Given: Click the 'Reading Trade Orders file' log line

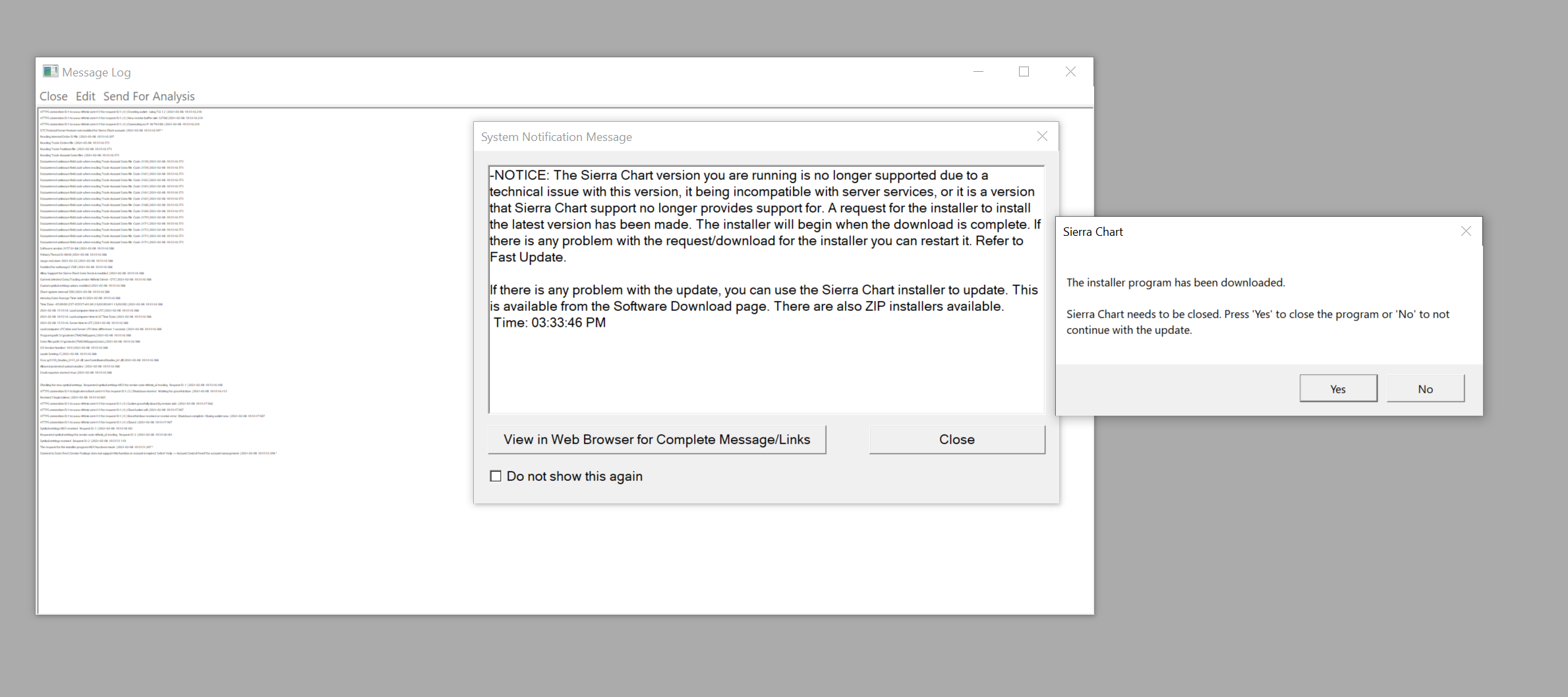Looking at the screenshot, I should pyautogui.click(x=74, y=143).
